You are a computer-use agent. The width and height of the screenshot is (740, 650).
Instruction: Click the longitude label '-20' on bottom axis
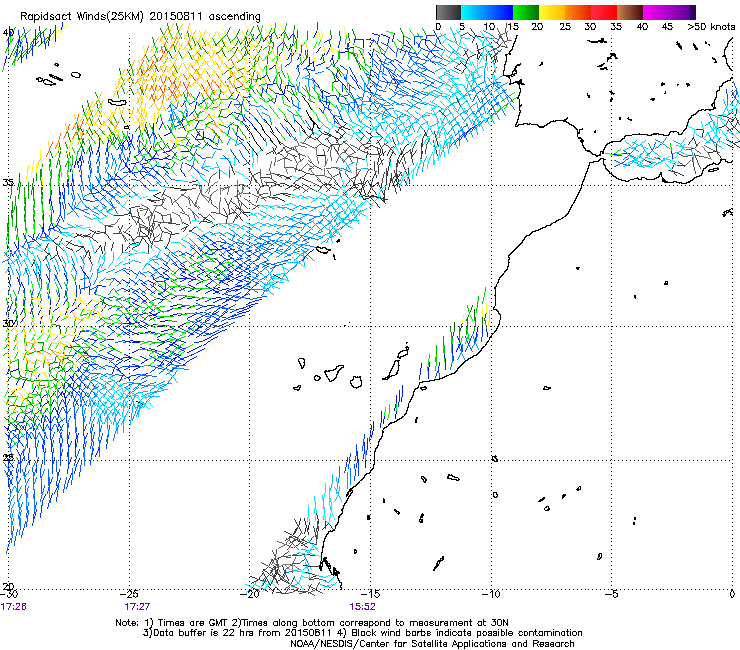tap(250, 594)
